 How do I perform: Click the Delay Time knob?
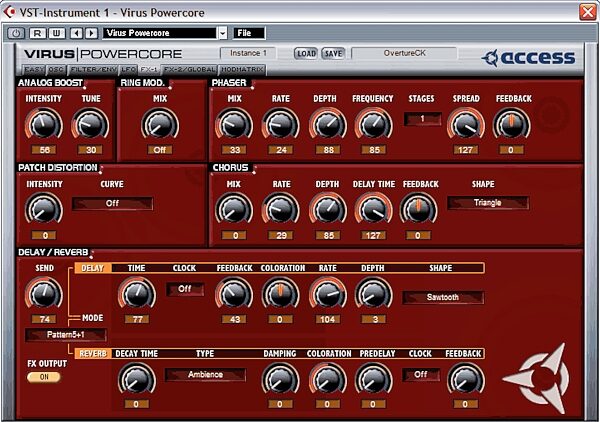click(137, 293)
